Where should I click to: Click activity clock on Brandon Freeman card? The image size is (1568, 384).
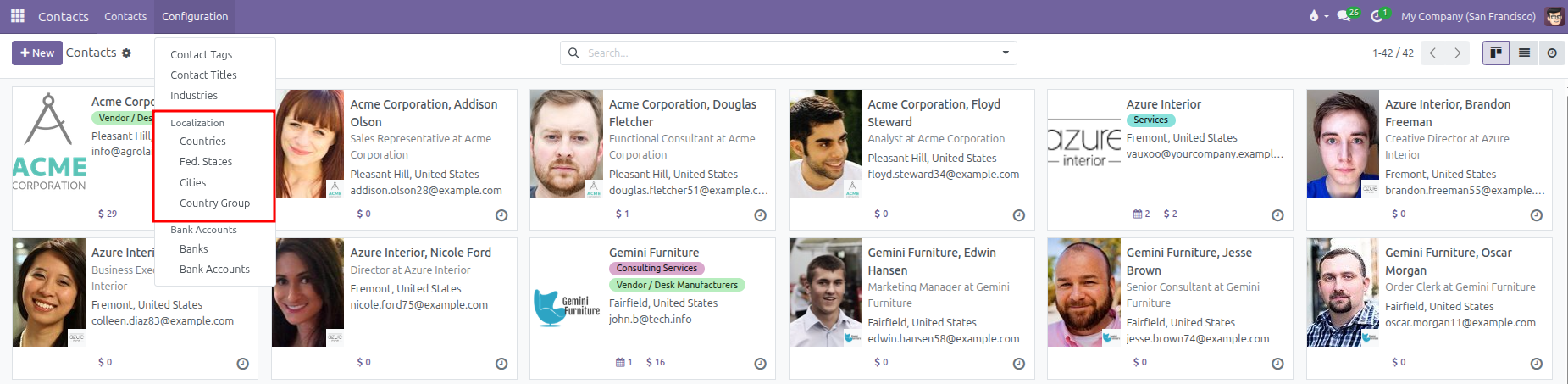click(1537, 215)
